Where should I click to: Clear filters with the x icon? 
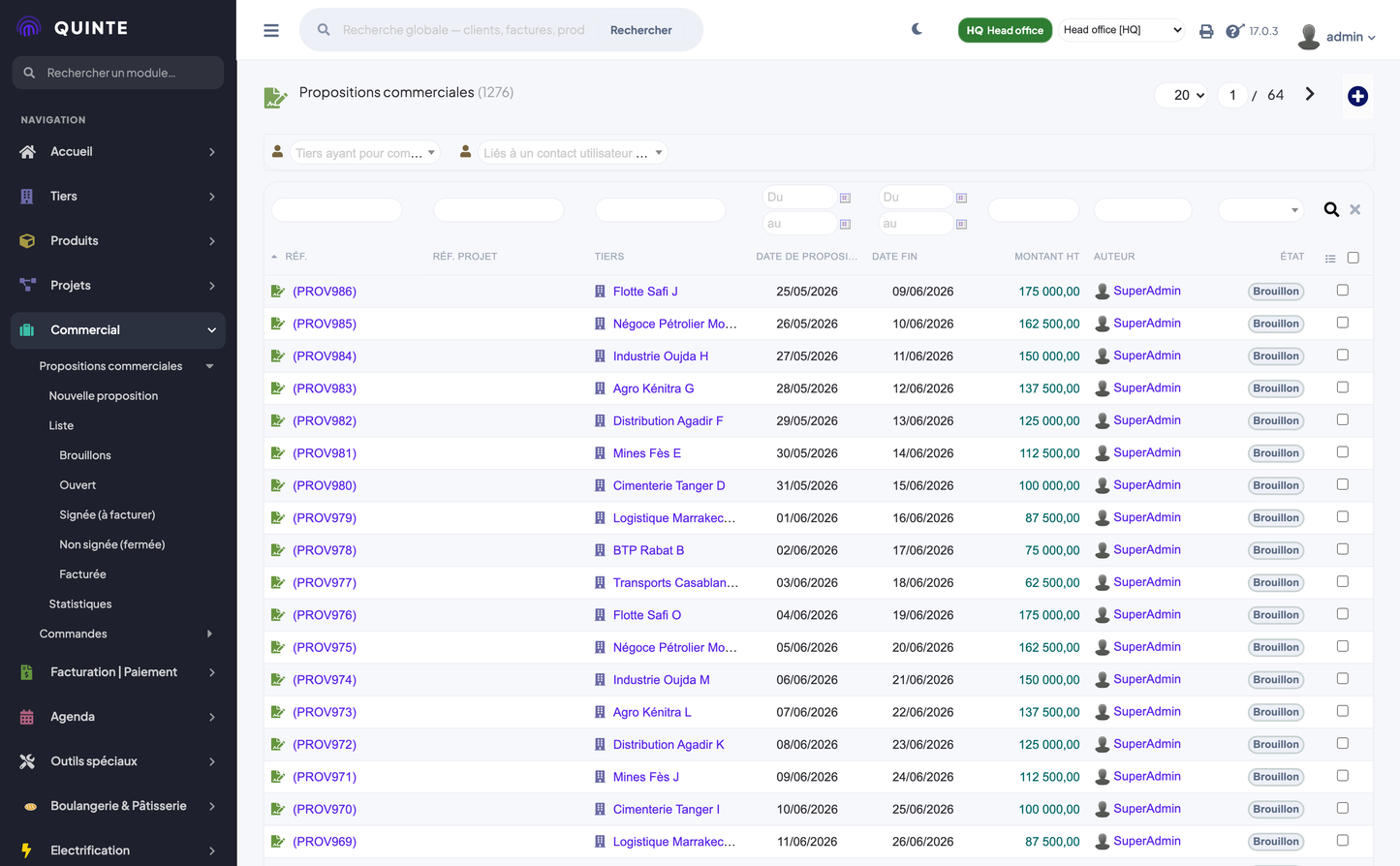(x=1355, y=209)
